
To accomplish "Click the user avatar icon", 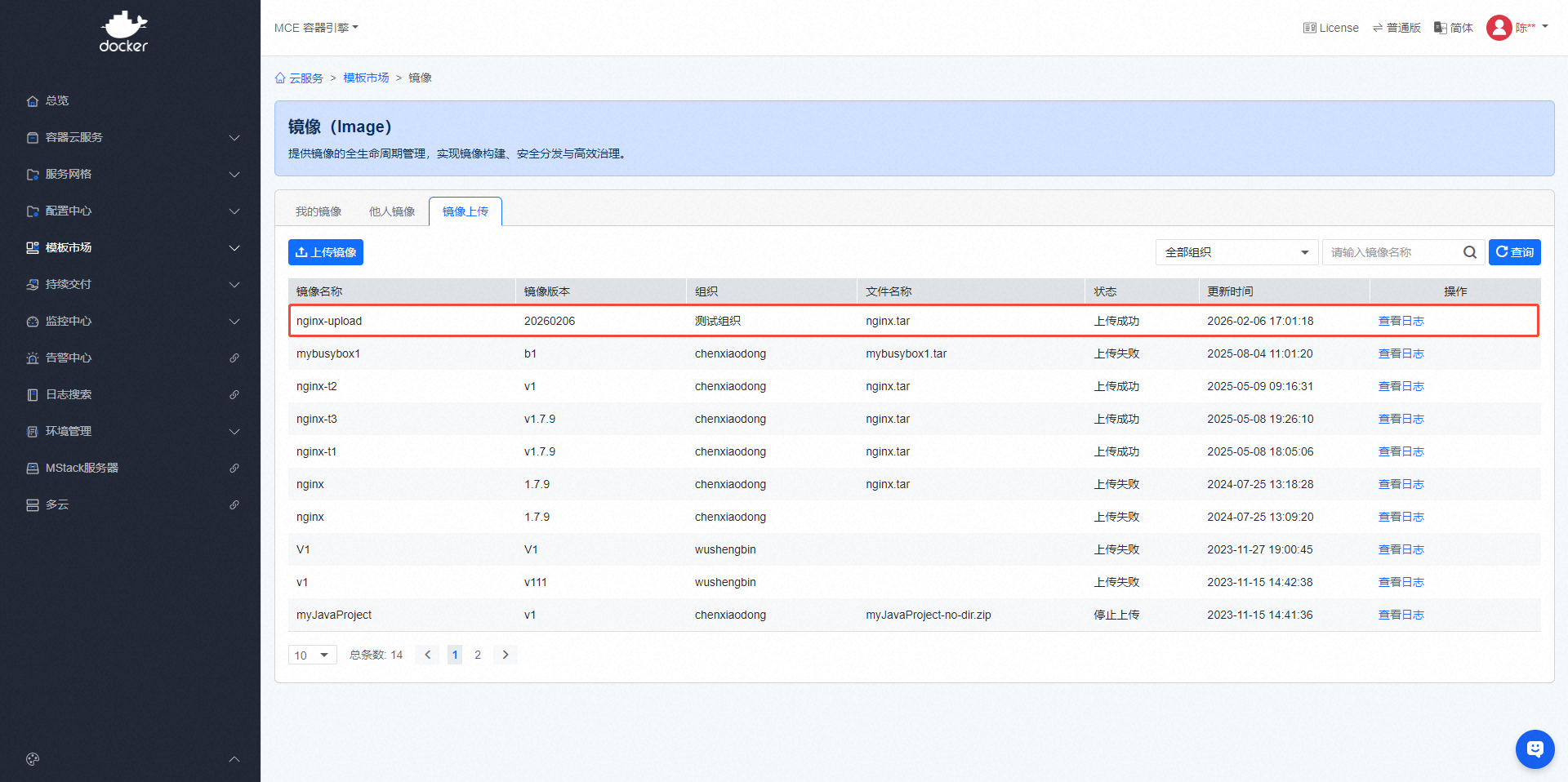I will click(1499, 28).
